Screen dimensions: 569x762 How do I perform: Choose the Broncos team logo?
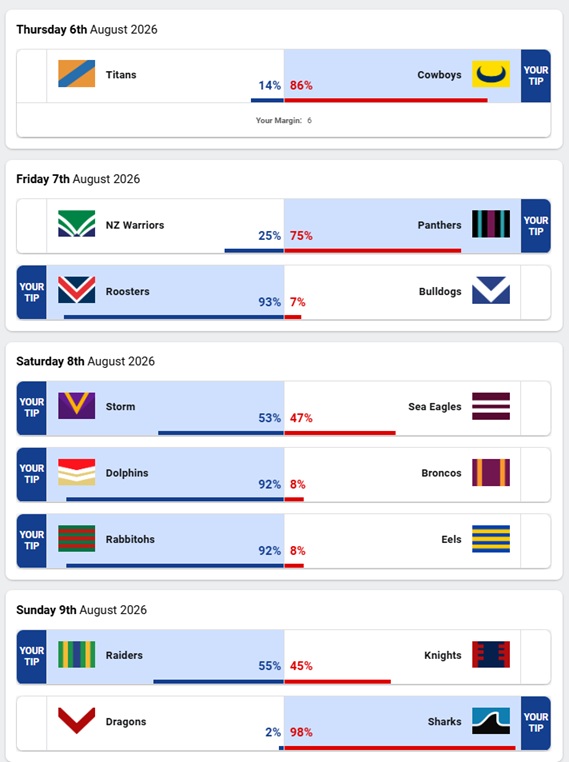coord(491,472)
